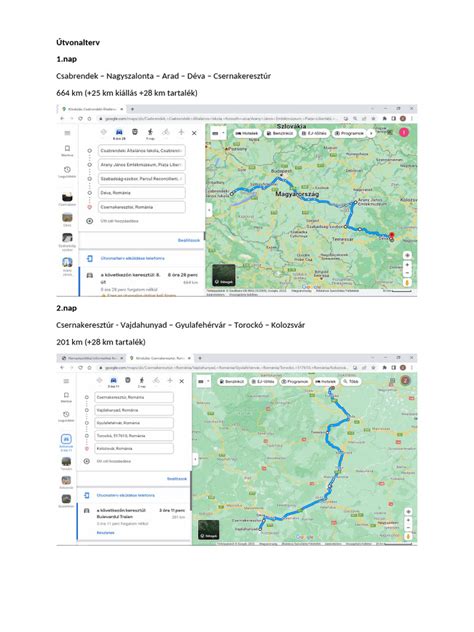Open Beállítások options in Day 1 map
The height and width of the screenshot is (632, 474).
[x=189, y=240]
